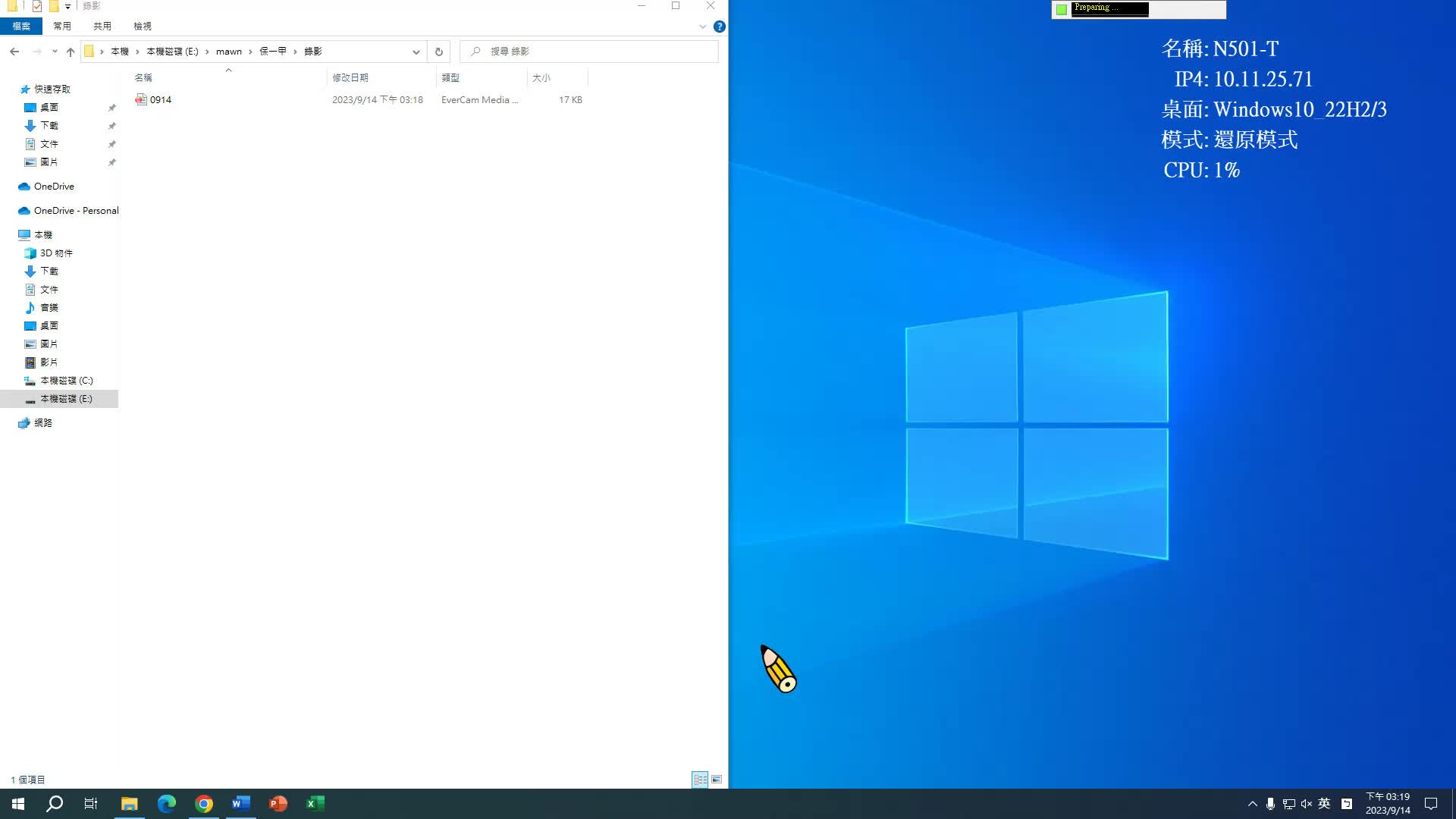Launch PowerPoint from taskbar
Viewport: 1456px width, 819px height.
(278, 804)
